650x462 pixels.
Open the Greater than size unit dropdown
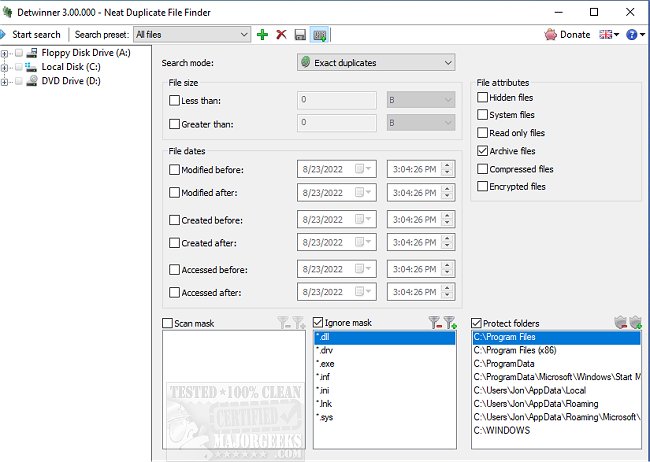[421, 123]
